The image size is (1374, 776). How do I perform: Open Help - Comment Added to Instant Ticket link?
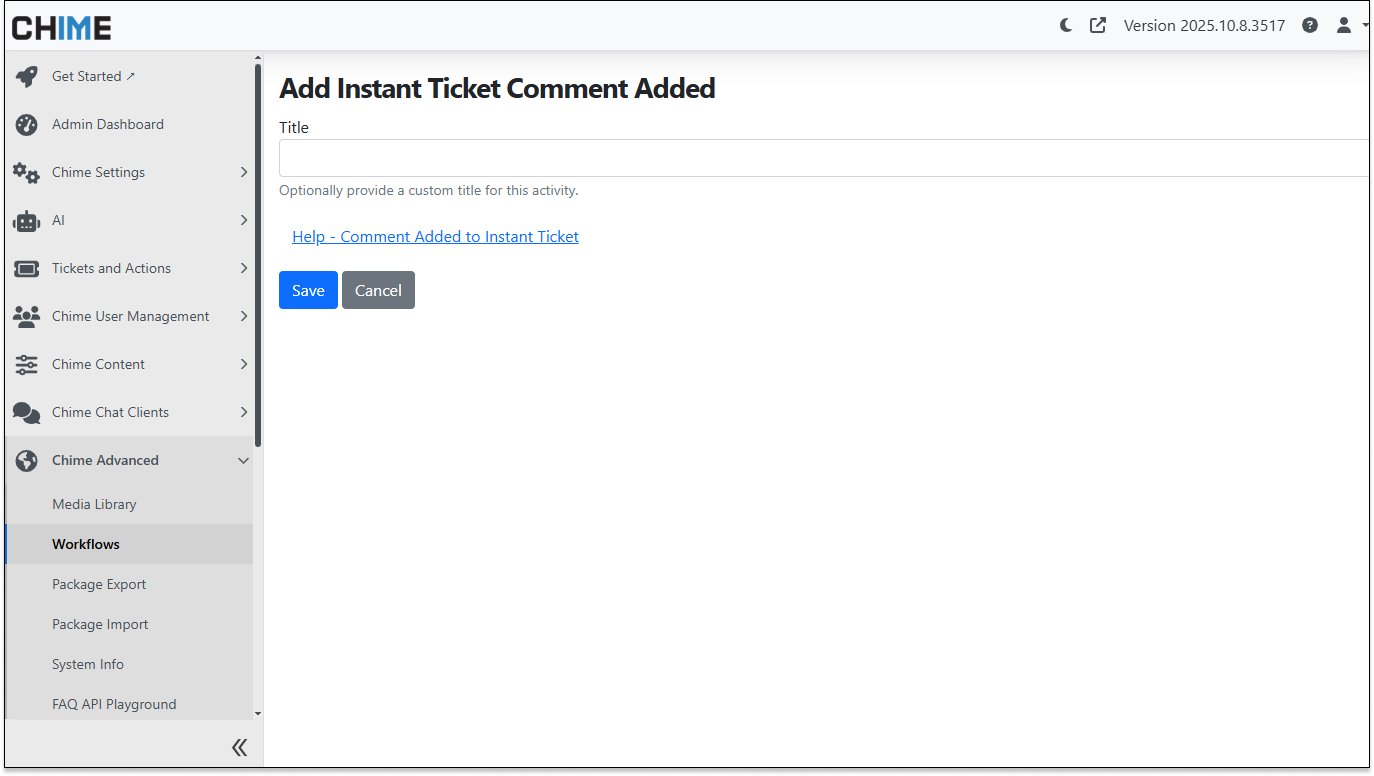pos(435,237)
